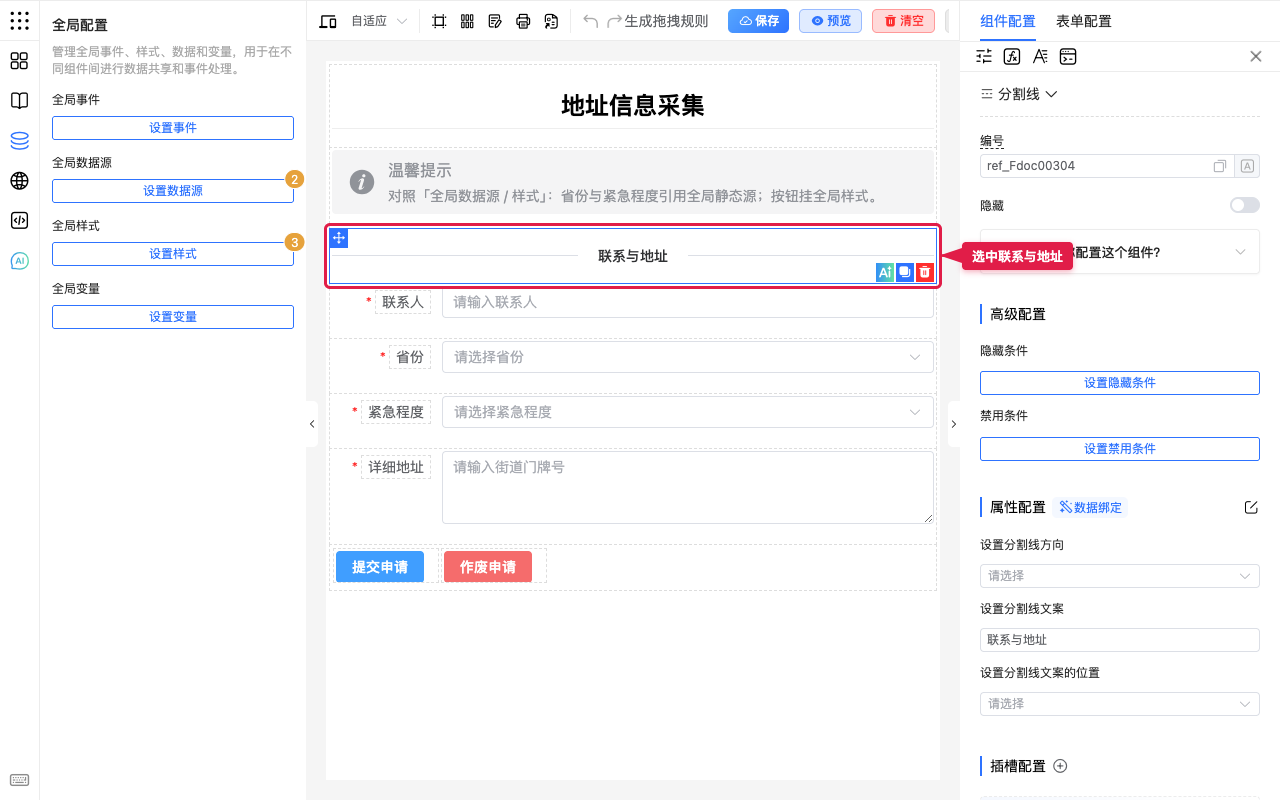Open the console terminal icon tab

(x=1068, y=57)
